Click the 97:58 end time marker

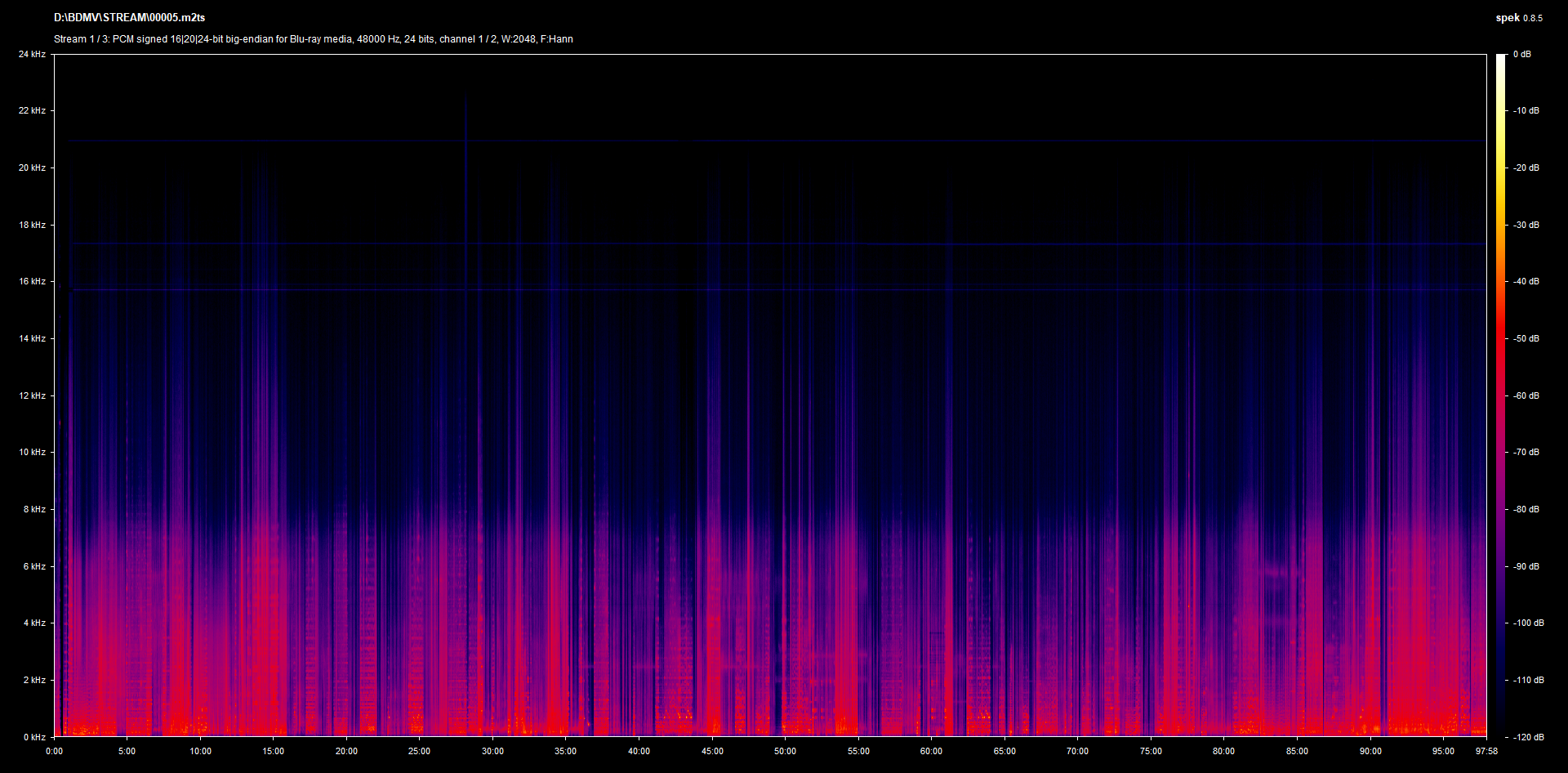[1486, 752]
